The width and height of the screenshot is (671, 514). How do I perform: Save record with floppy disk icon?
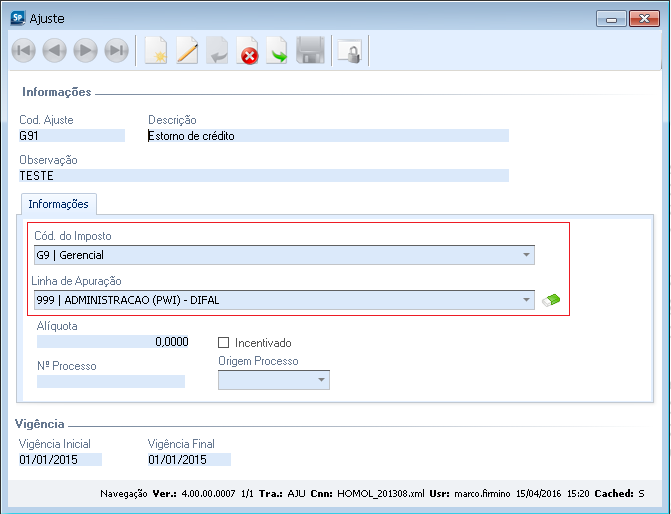(x=310, y=51)
